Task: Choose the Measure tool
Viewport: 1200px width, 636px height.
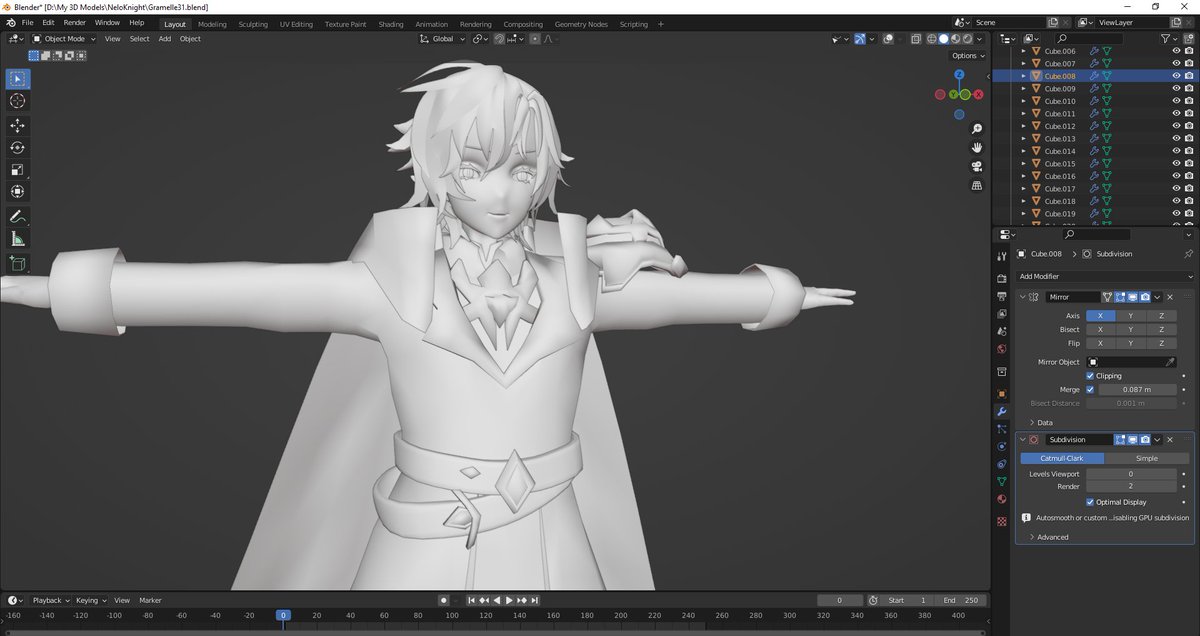Action: (17, 239)
